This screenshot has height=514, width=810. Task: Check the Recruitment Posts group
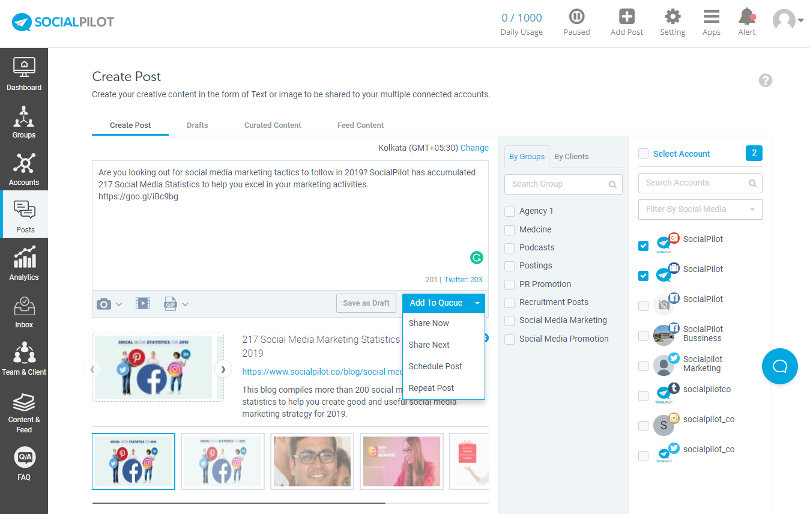(509, 303)
